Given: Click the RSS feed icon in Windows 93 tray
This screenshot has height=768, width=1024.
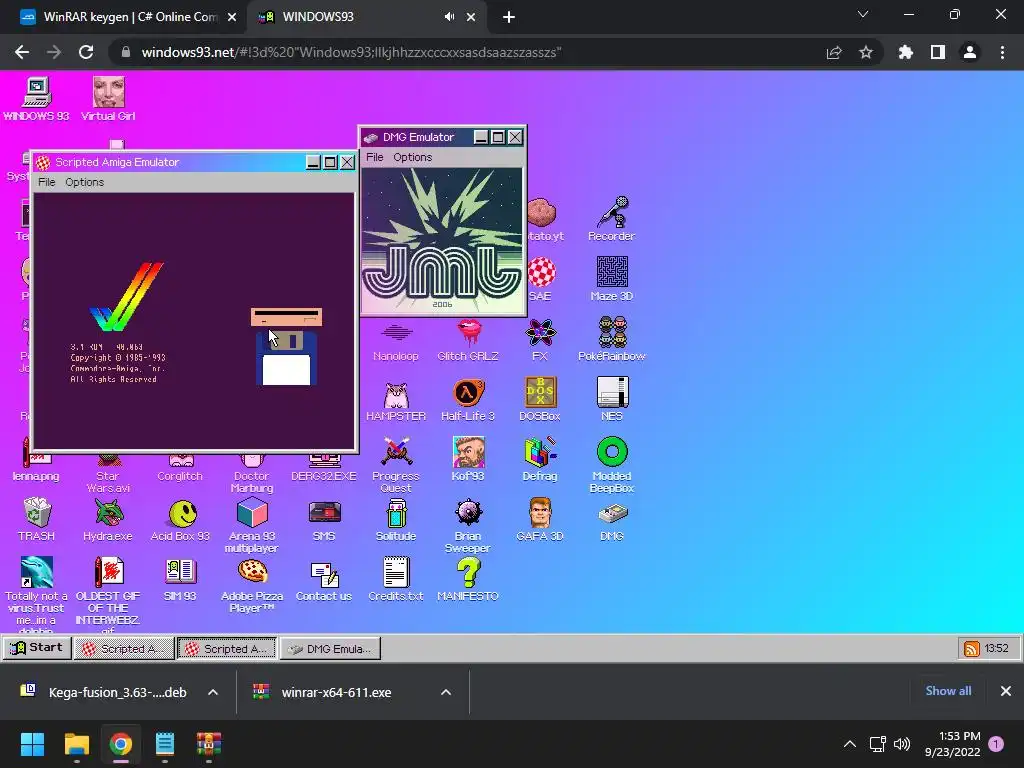Looking at the screenshot, I should [972, 648].
